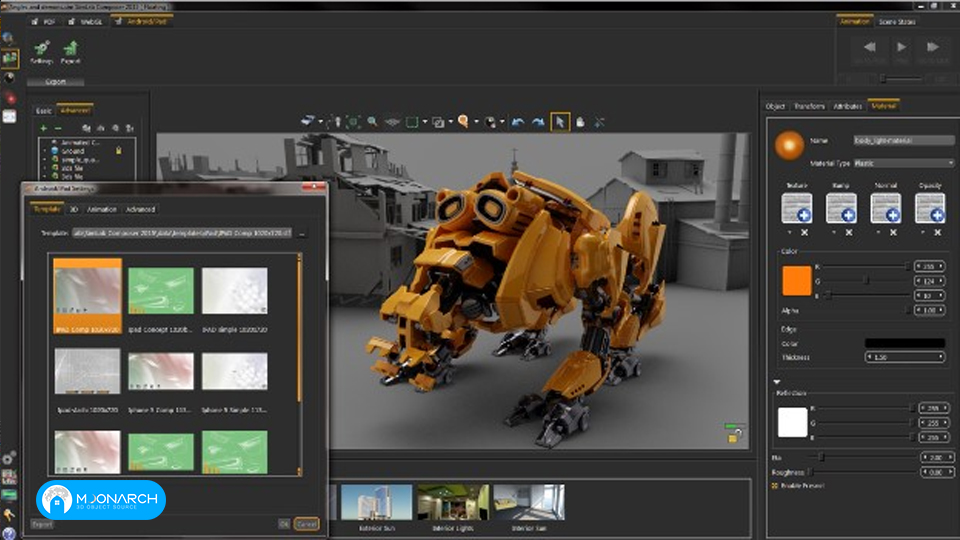Click the Cancel button in settings dialog
This screenshot has width=960, height=540.
[307, 524]
